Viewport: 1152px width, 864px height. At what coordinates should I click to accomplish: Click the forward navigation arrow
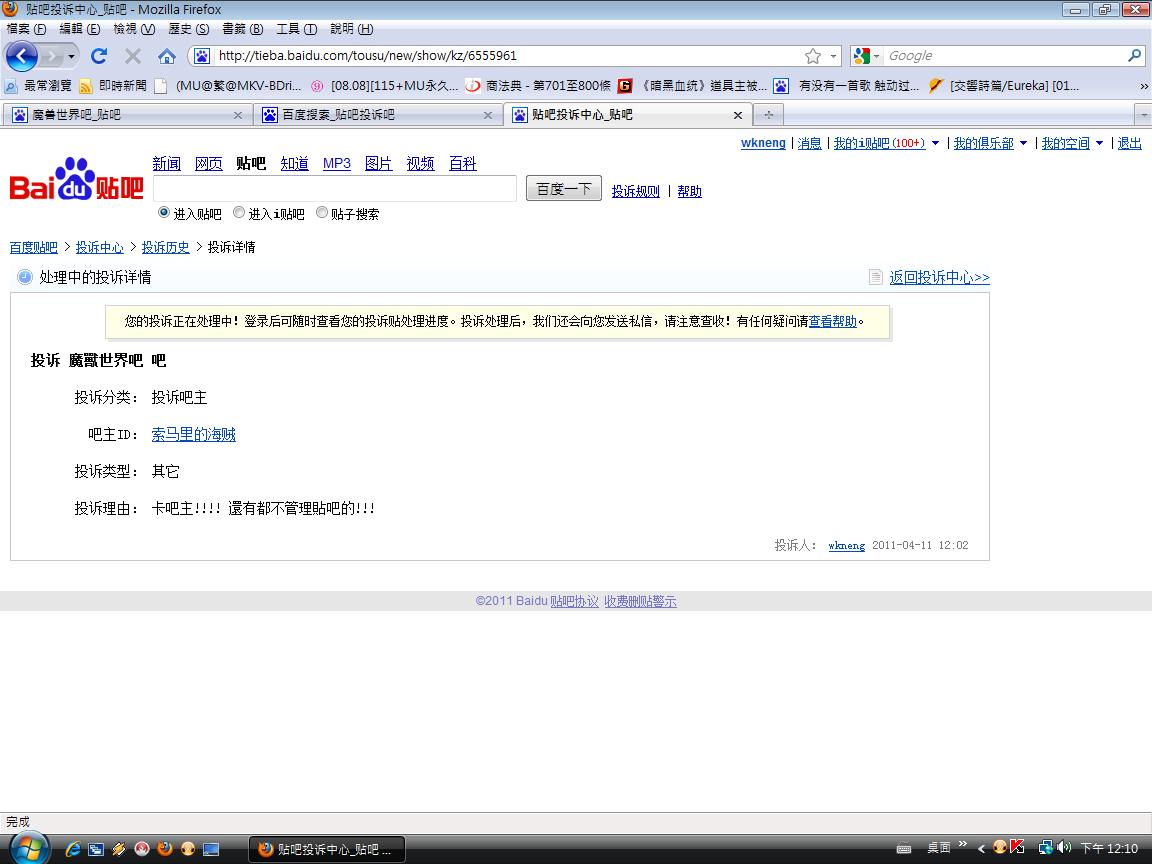click(x=51, y=56)
